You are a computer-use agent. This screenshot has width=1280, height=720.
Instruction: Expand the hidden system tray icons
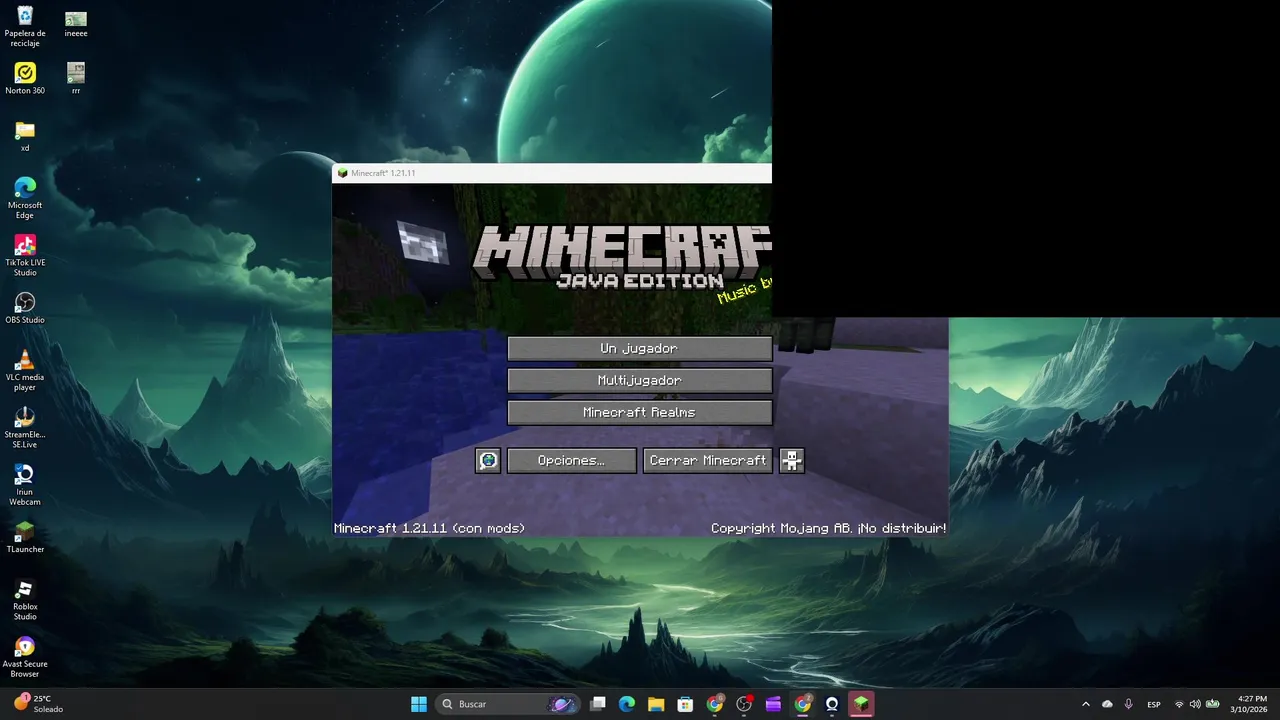click(1086, 704)
